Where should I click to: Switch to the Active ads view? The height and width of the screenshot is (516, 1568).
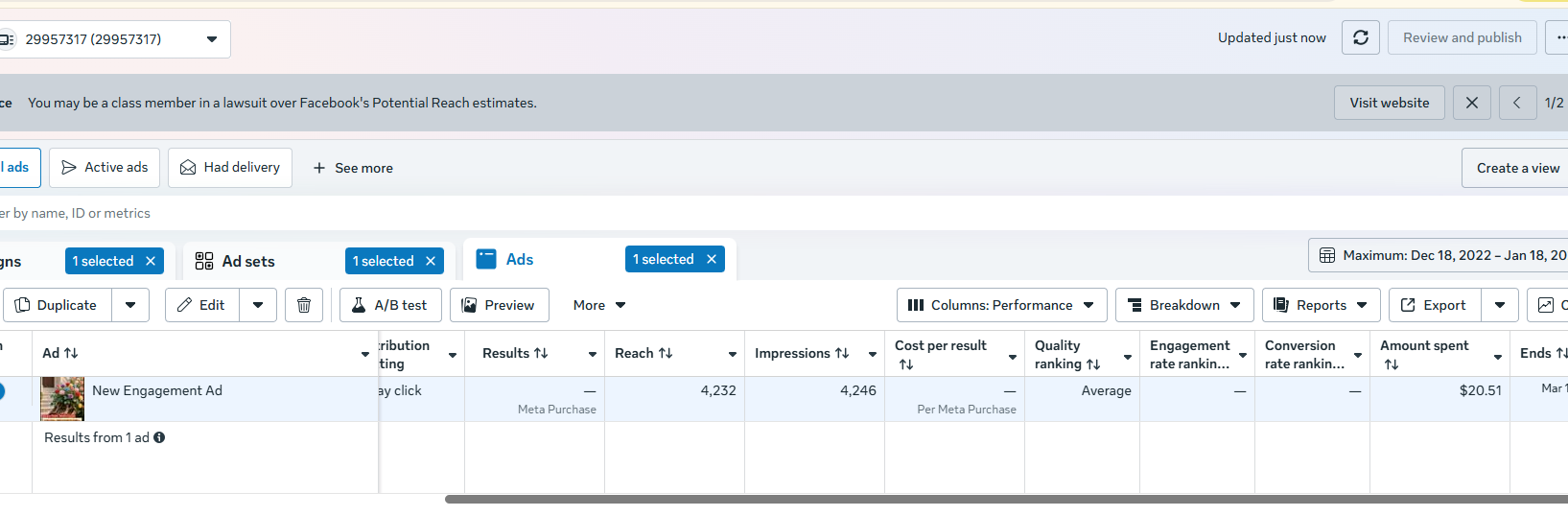[105, 168]
